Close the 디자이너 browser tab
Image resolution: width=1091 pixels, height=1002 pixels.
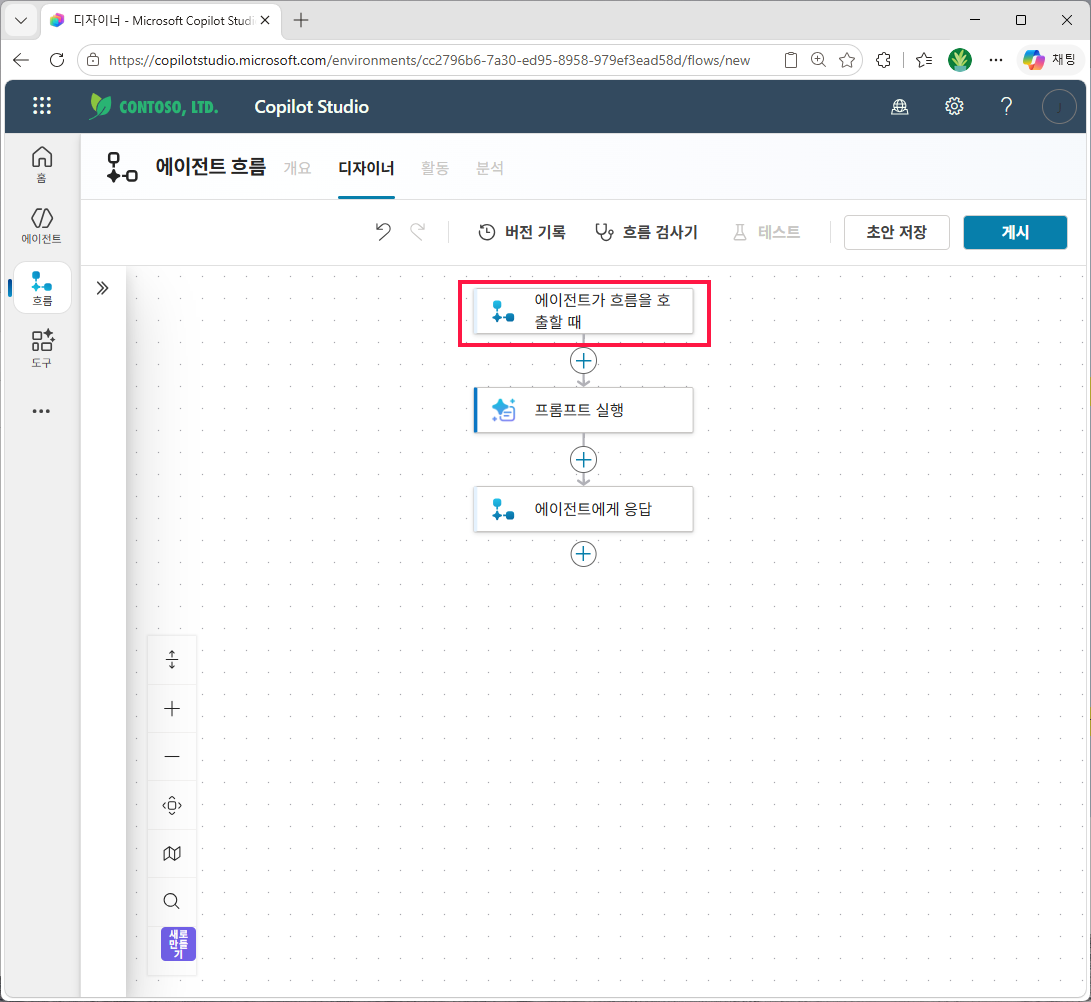coord(265,20)
